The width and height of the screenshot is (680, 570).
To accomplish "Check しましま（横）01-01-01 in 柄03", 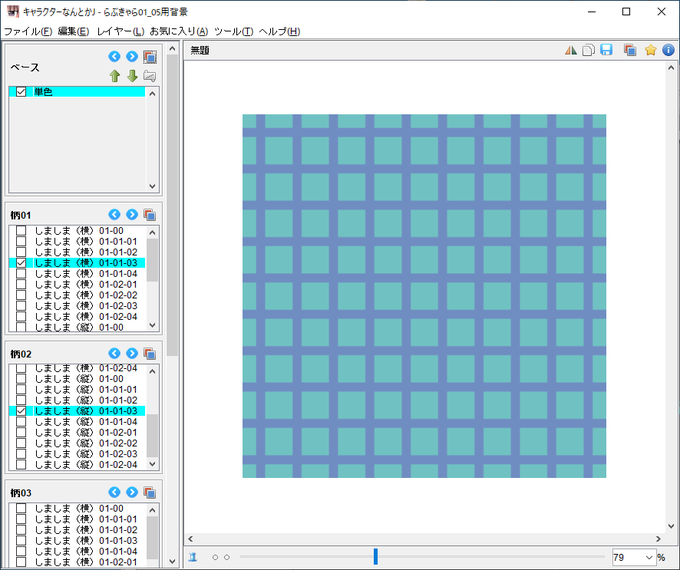I will [21, 519].
